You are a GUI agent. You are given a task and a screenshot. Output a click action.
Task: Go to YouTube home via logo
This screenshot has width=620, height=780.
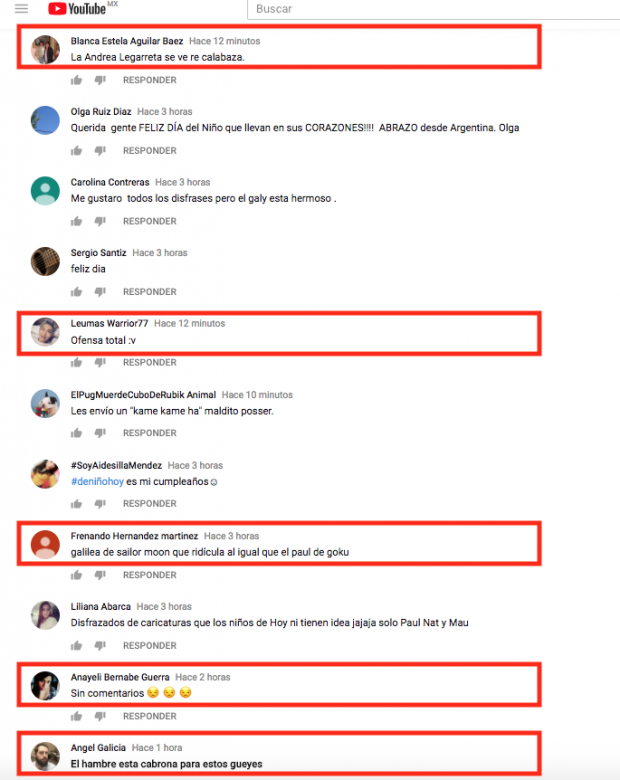77,8
